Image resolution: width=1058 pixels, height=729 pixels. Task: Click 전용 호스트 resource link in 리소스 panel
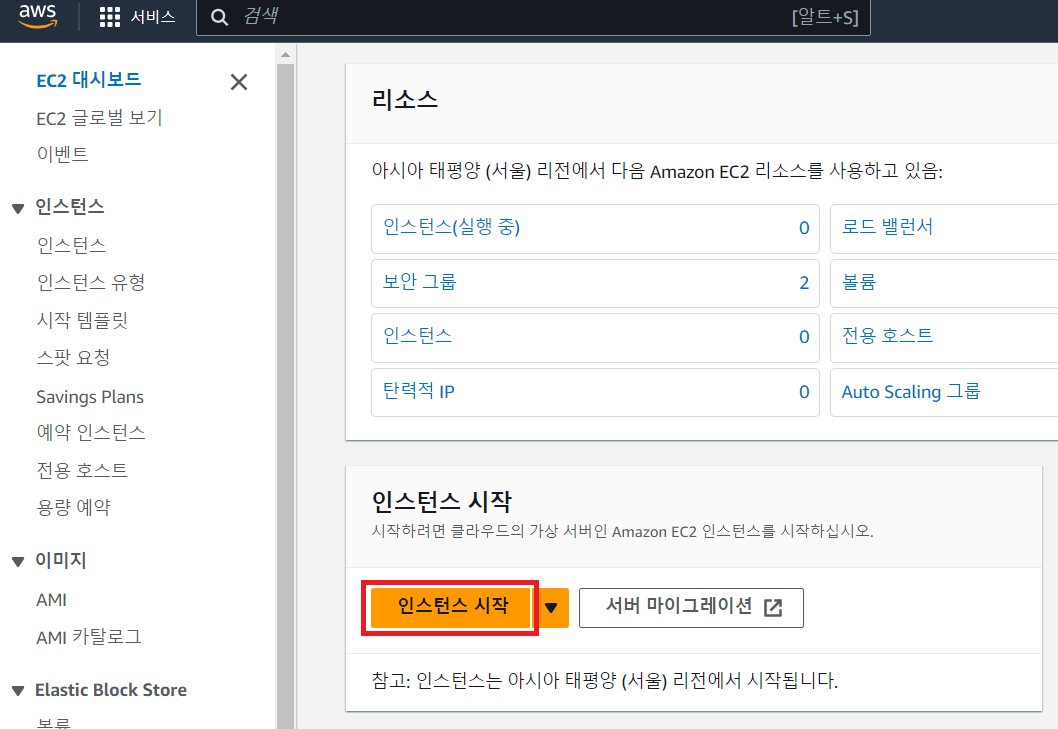click(887, 335)
